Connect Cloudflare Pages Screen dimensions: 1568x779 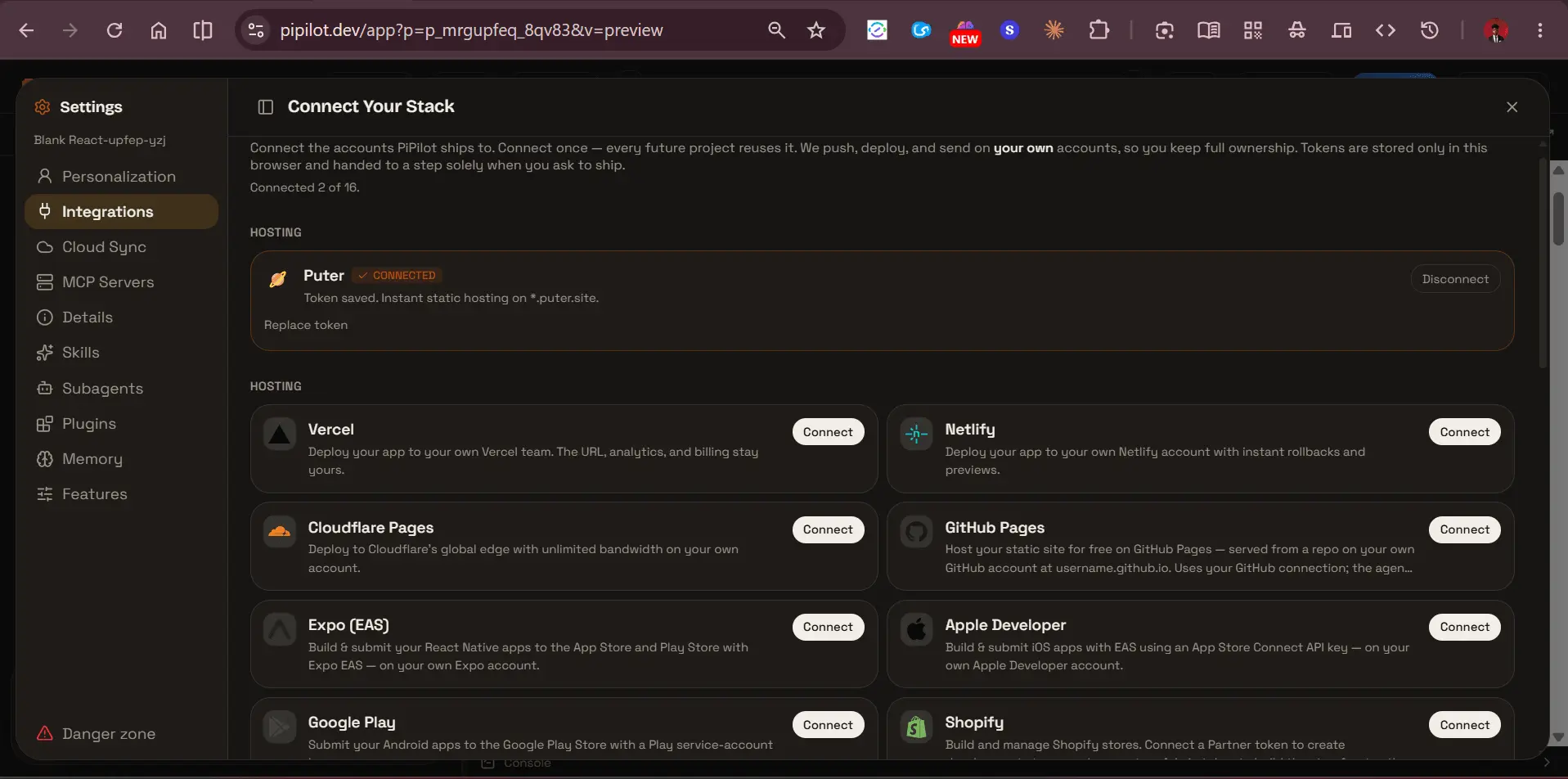[828, 529]
